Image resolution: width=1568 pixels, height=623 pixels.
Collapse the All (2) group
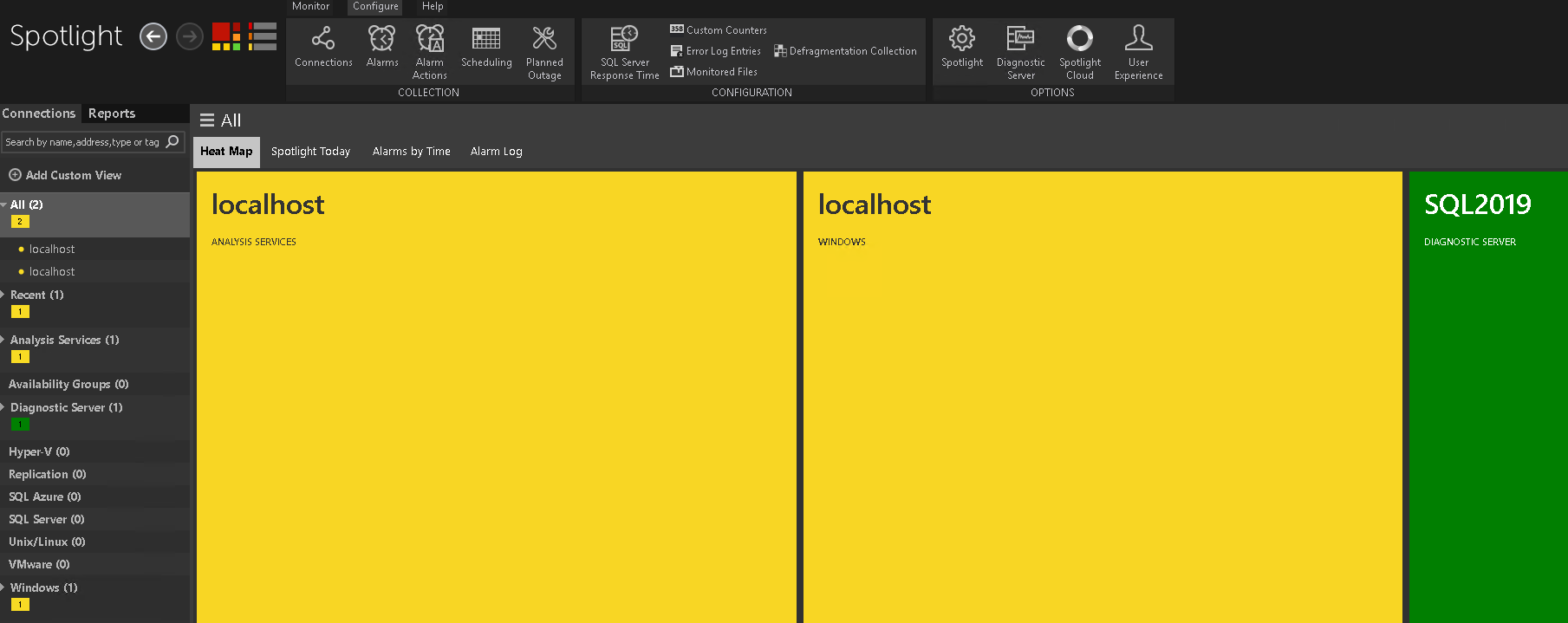tap(3, 205)
